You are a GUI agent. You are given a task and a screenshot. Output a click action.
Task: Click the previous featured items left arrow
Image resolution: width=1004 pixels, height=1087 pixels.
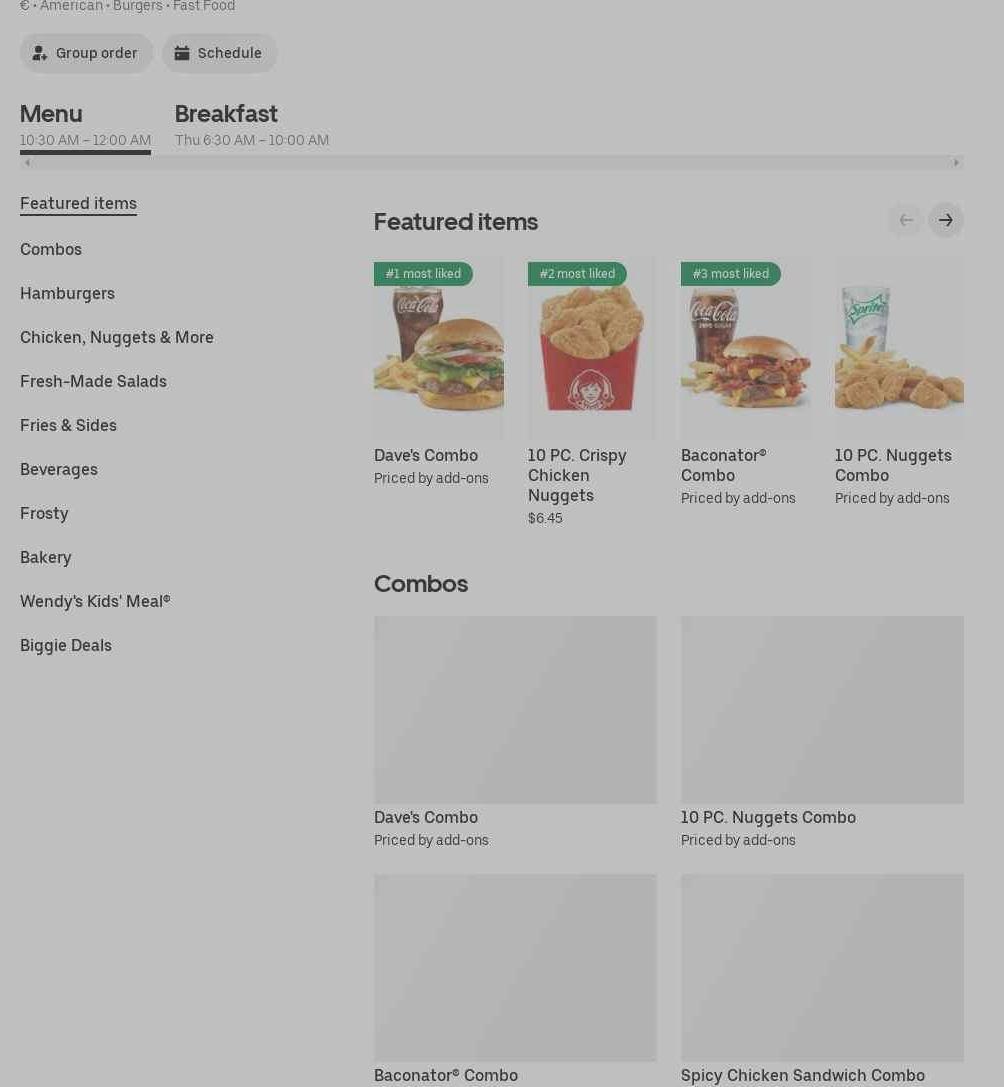(906, 220)
